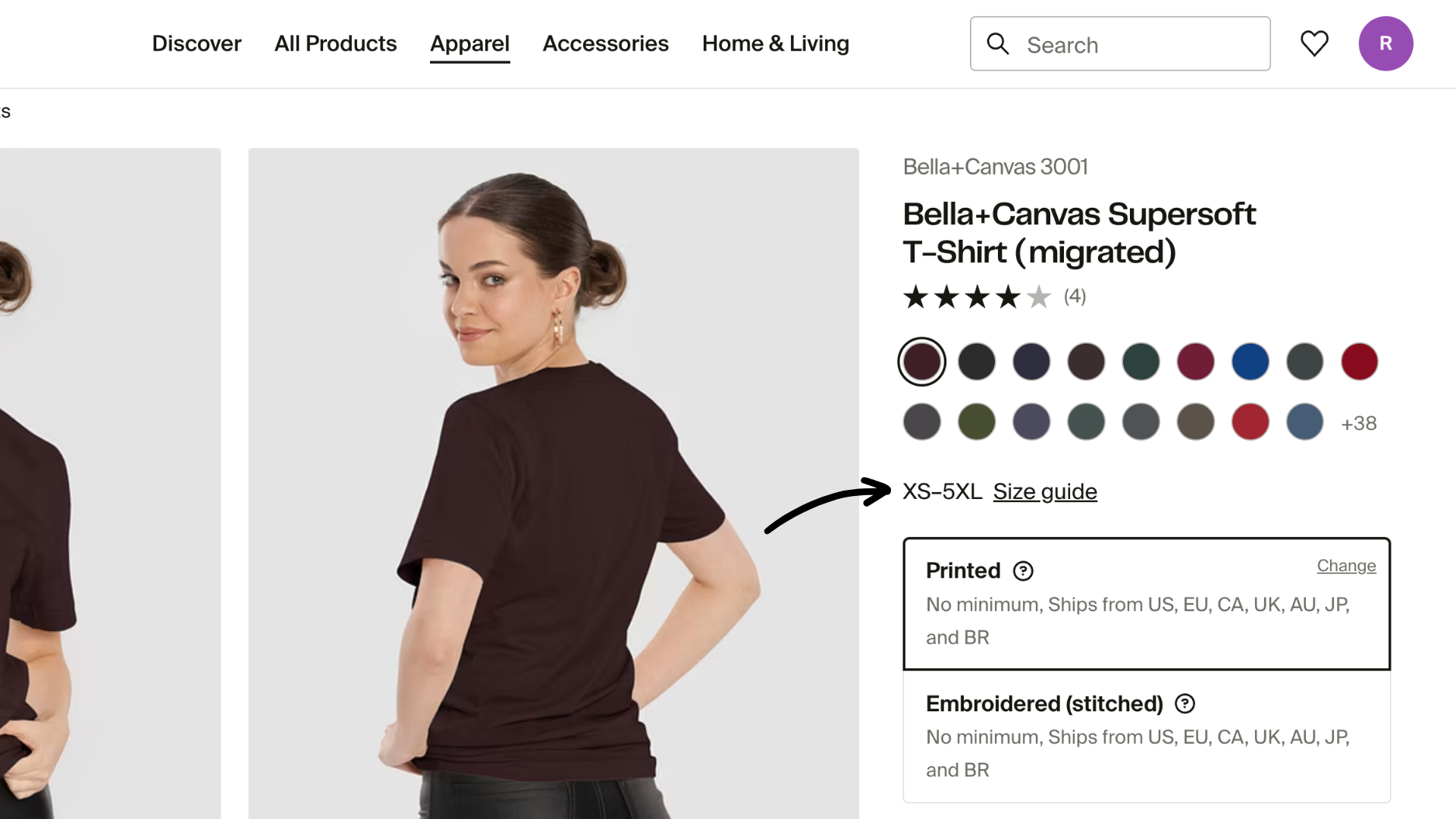This screenshot has width=1456, height=819.
Task: Open the Size guide
Action: (x=1045, y=491)
